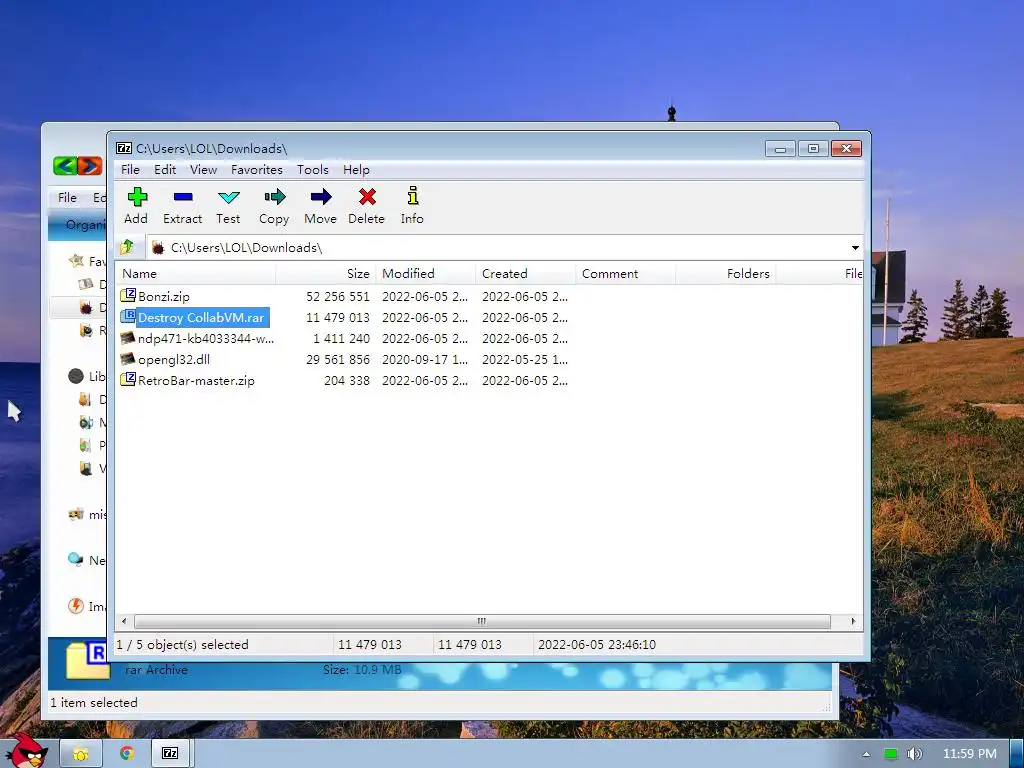Open the View menu
1024x768 pixels.
[203, 170]
